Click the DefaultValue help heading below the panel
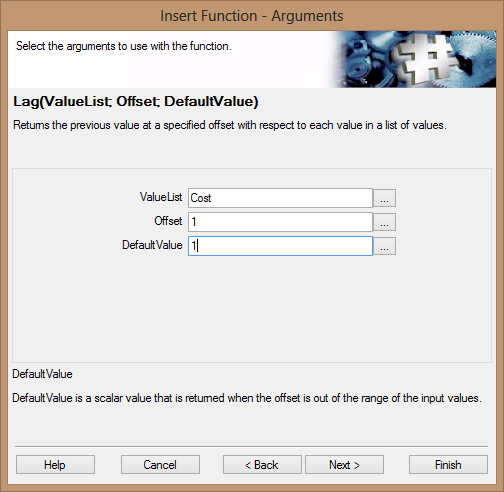This screenshot has width=504, height=492. coord(42,374)
